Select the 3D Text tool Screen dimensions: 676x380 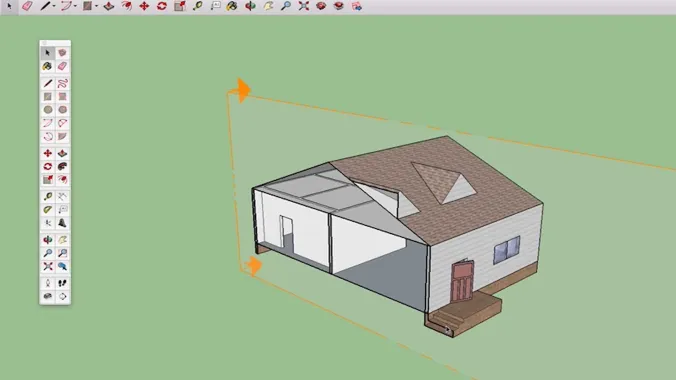(63, 223)
